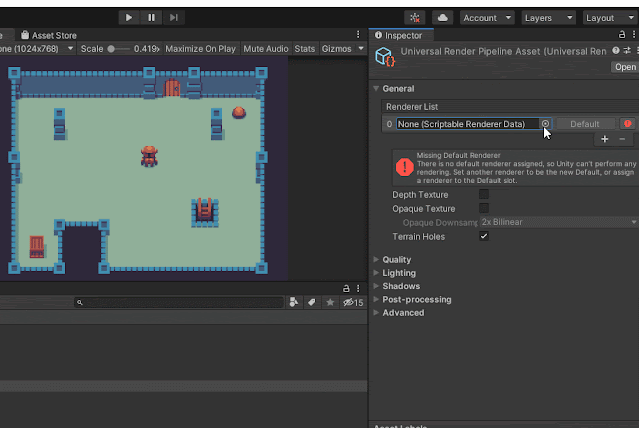This screenshot has width=639, height=428.
Task: Remove renderer with minus button
Action: tap(622, 139)
